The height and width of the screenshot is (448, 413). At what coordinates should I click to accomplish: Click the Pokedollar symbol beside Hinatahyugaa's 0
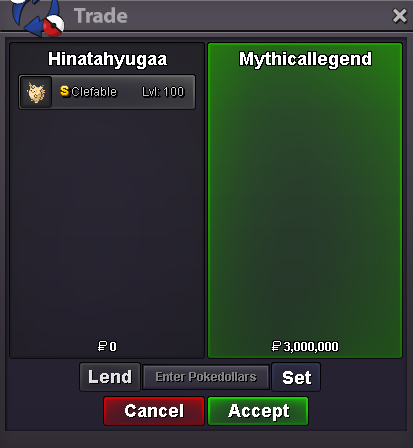click(102, 346)
